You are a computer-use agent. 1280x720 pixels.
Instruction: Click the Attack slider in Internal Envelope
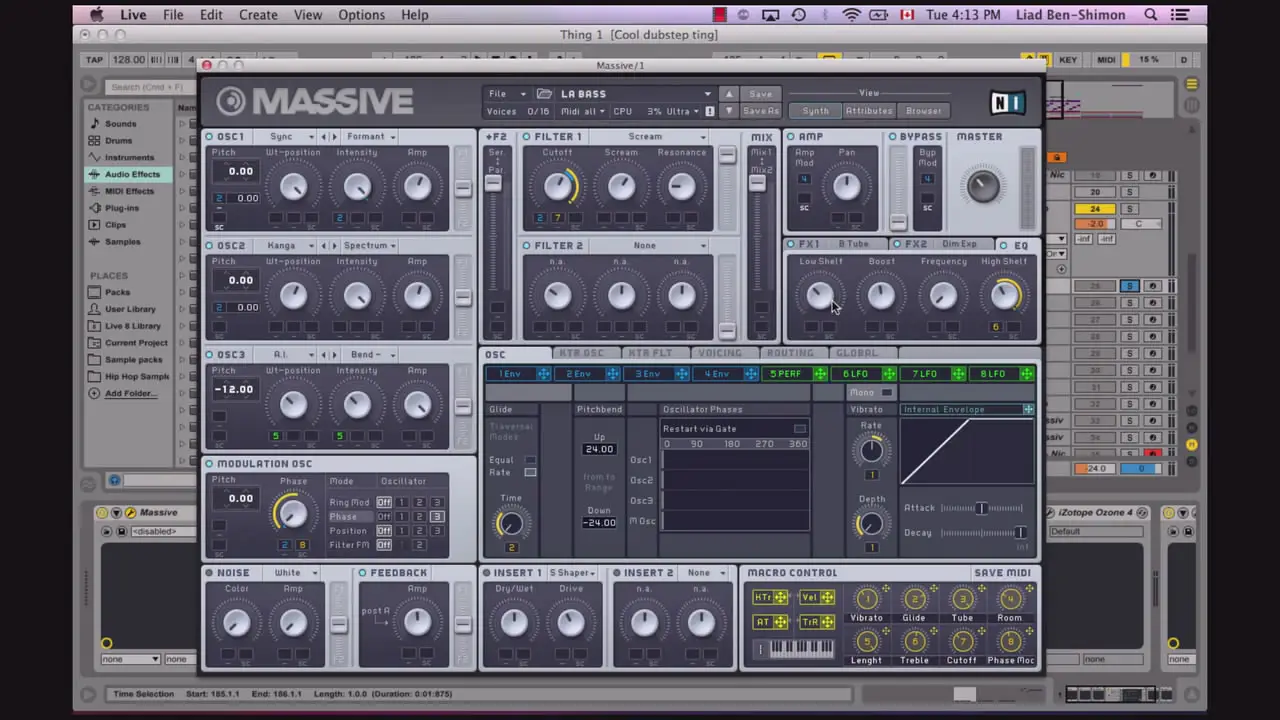click(982, 508)
